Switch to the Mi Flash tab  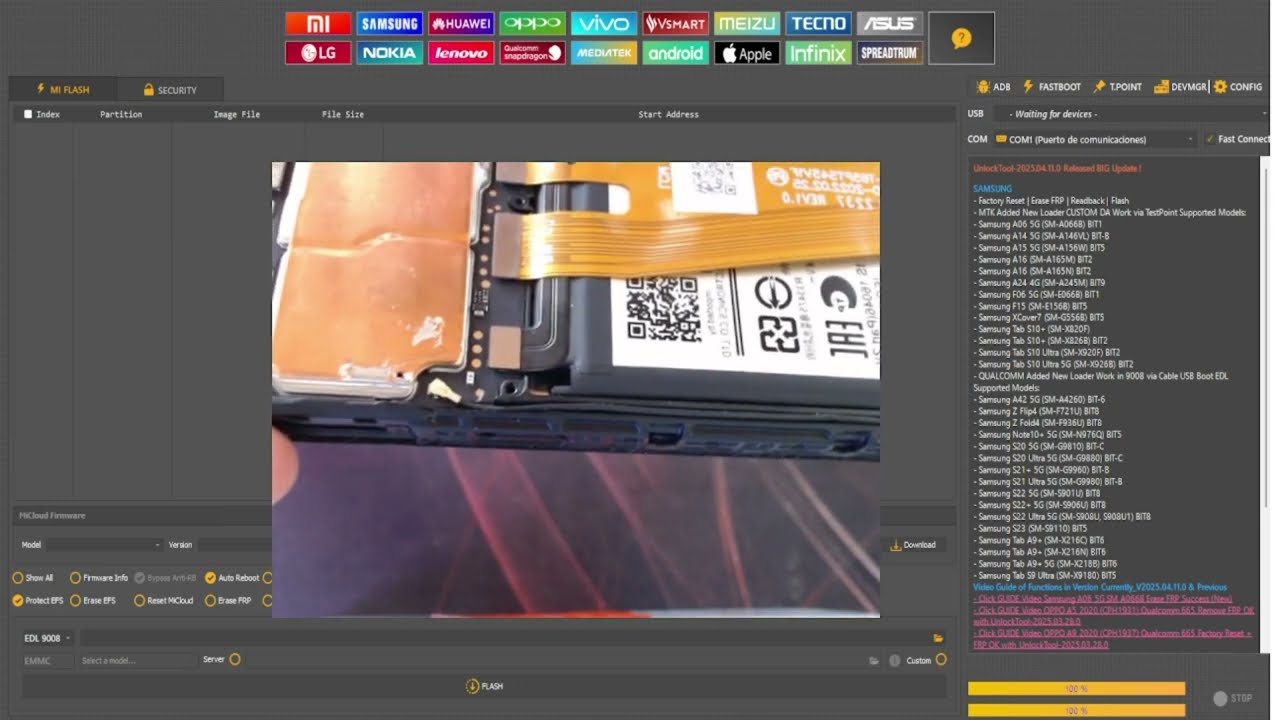click(x=62, y=89)
